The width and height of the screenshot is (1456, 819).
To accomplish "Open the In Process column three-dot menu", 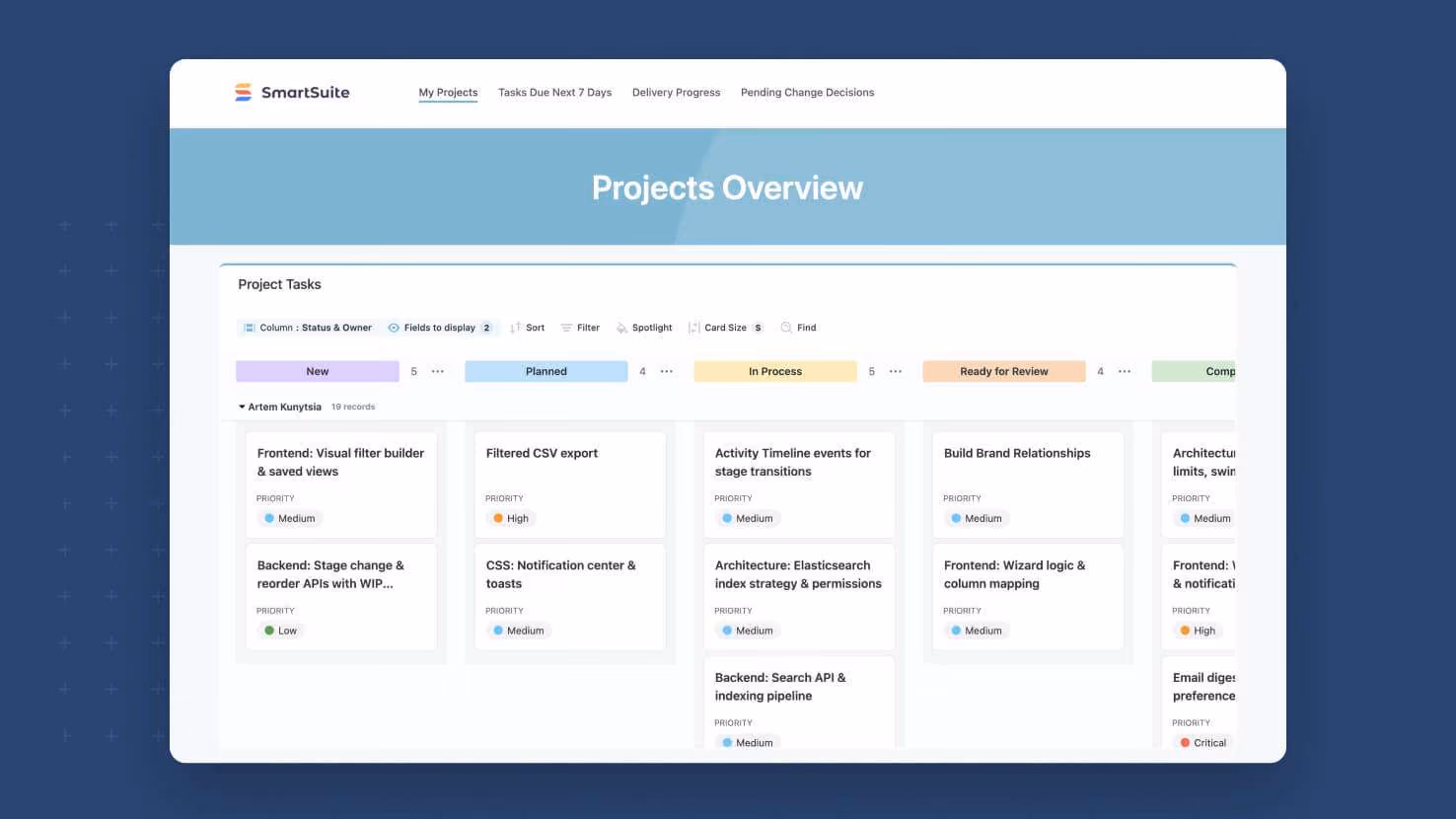I will pos(896,372).
